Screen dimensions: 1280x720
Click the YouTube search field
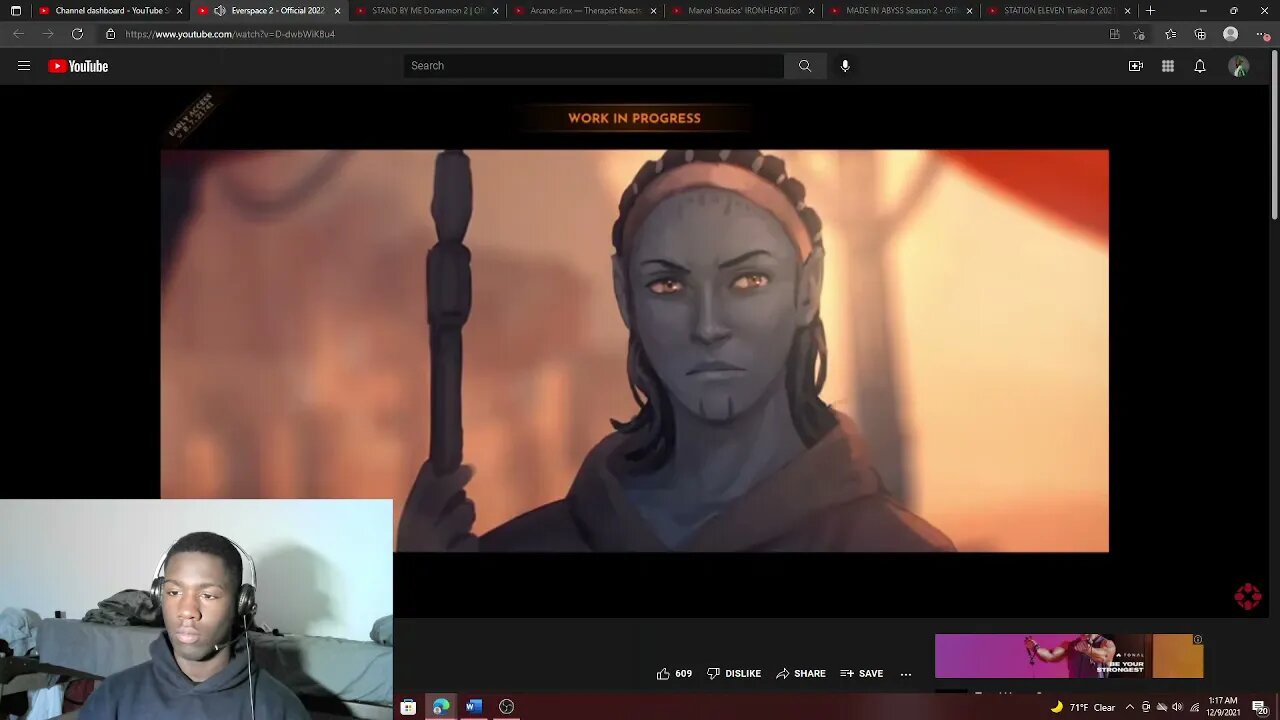pos(594,66)
